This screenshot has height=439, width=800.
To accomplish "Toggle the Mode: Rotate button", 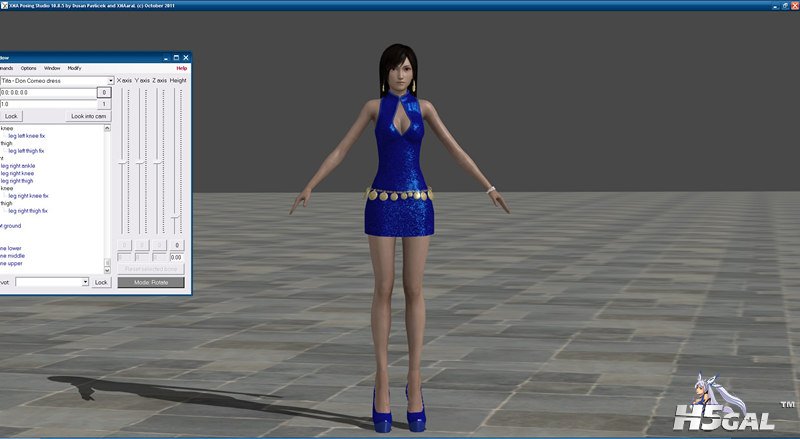I will [x=151, y=282].
